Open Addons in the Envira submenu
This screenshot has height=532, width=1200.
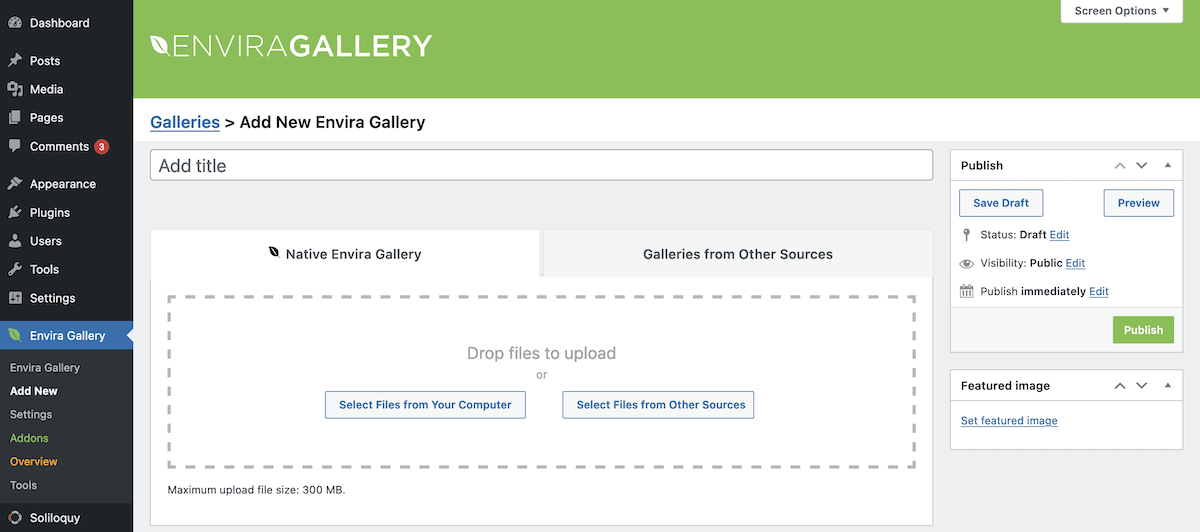point(29,438)
